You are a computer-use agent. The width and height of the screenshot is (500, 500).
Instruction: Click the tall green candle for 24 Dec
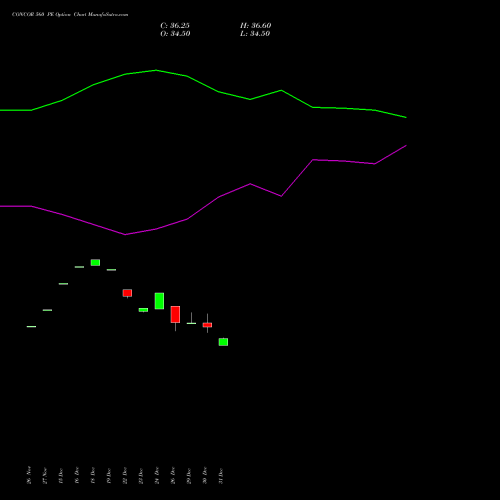pyautogui.click(x=159, y=301)
